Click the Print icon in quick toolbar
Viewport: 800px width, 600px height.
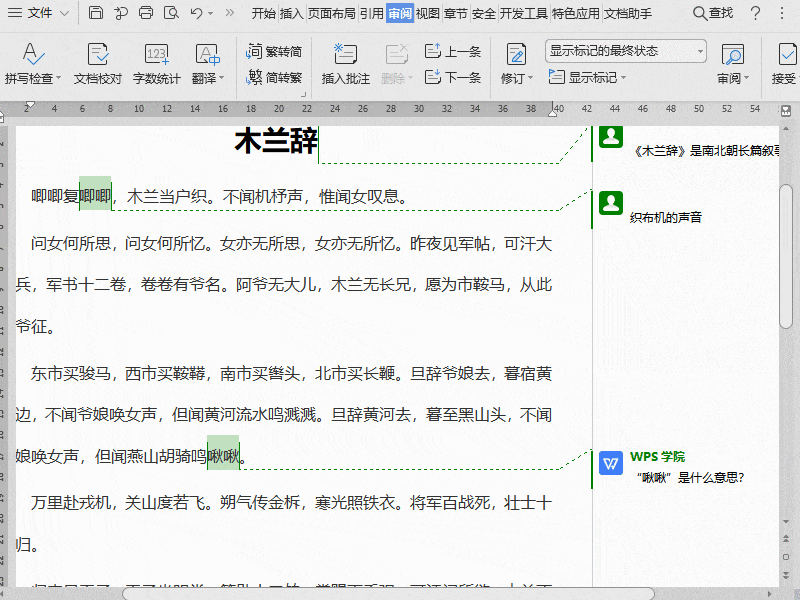pyautogui.click(x=146, y=13)
